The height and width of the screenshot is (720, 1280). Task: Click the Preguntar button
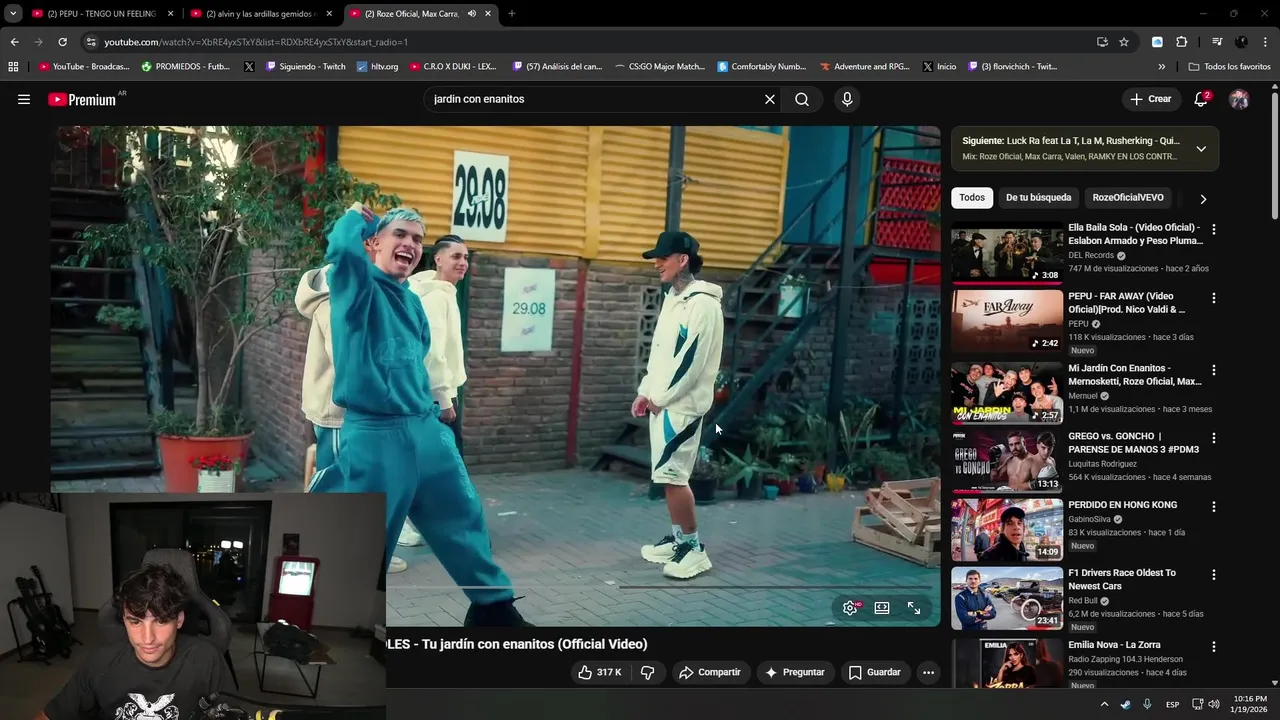pyautogui.click(x=795, y=672)
